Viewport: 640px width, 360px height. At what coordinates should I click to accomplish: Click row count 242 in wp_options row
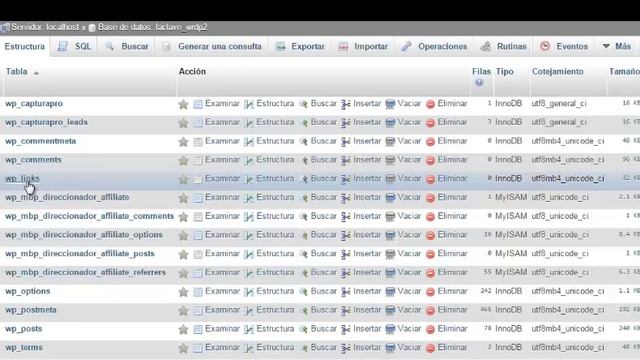pos(486,291)
